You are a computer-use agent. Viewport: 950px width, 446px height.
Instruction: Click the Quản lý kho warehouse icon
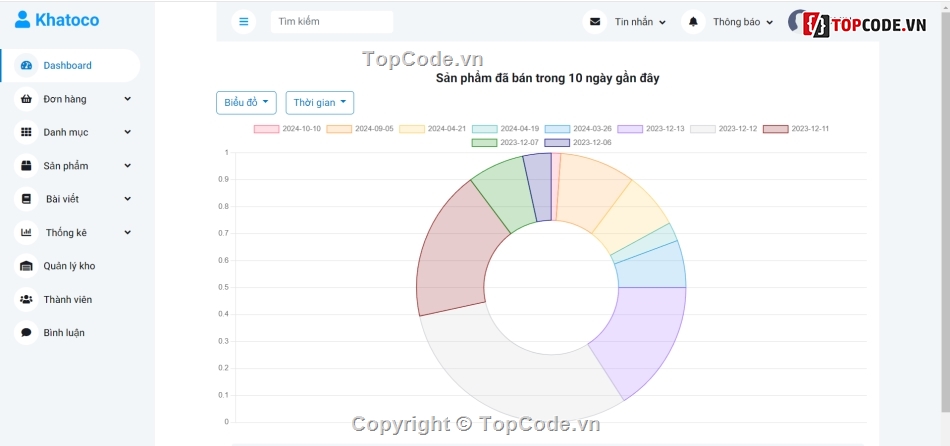(x=26, y=266)
